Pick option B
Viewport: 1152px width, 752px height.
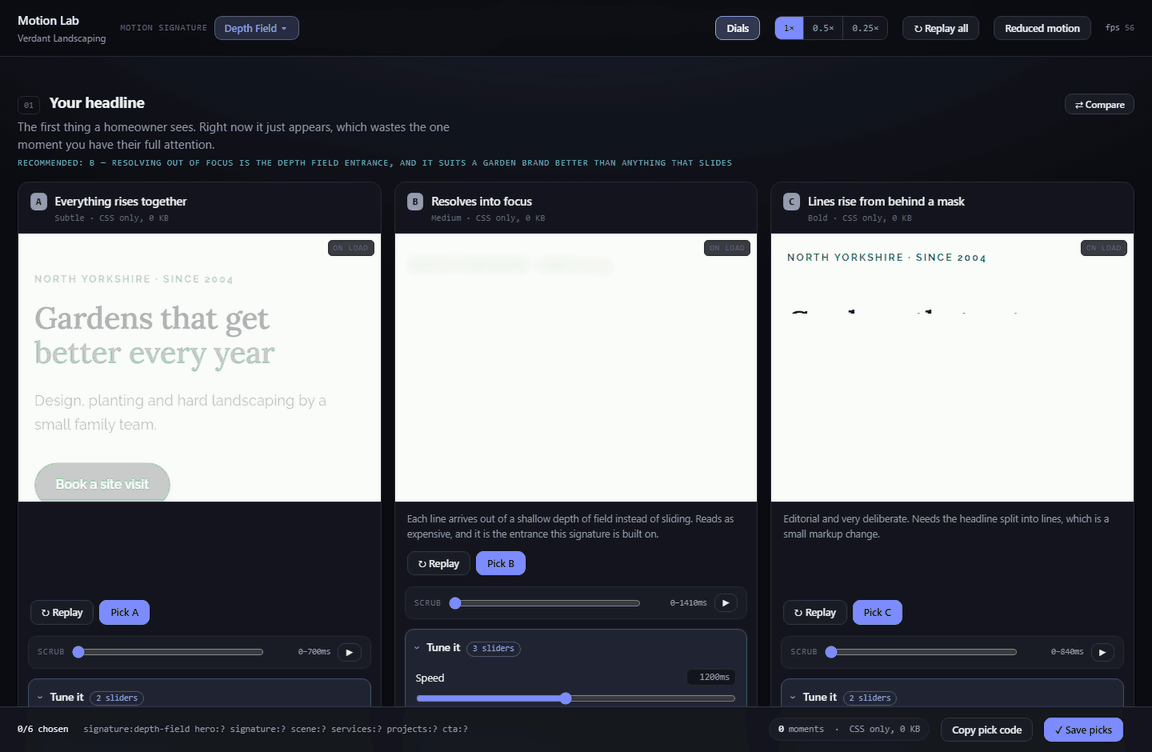500,563
